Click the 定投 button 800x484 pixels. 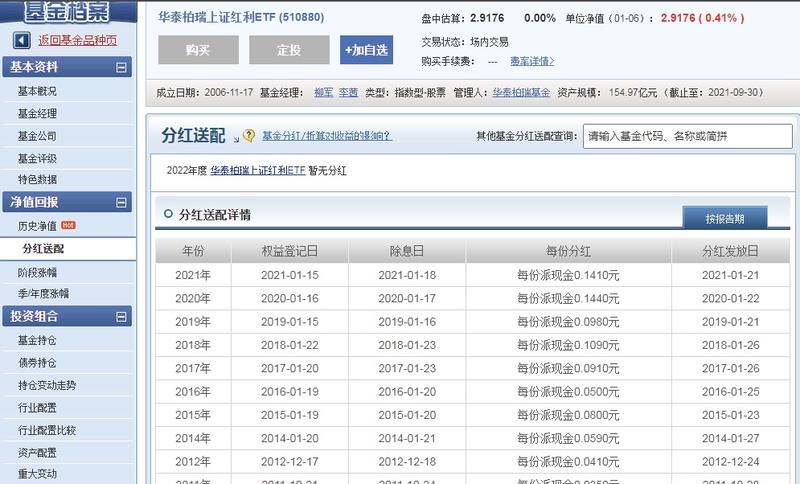[289, 50]
